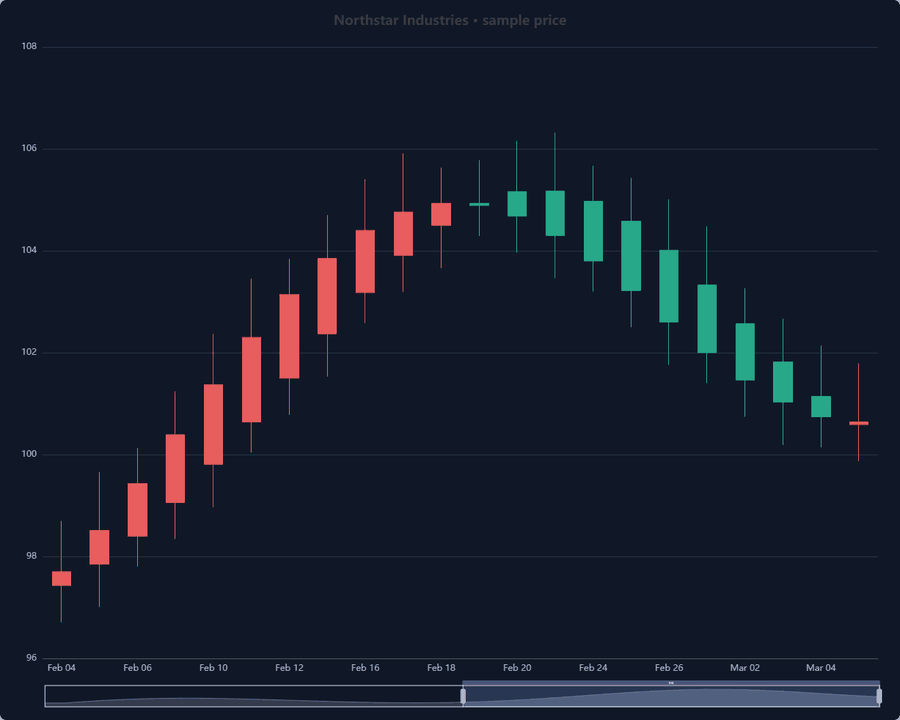This screenshot has height=720, width=900.
Task: Click the unselected left portion of the zoom slider
Action: pos(254,696)
